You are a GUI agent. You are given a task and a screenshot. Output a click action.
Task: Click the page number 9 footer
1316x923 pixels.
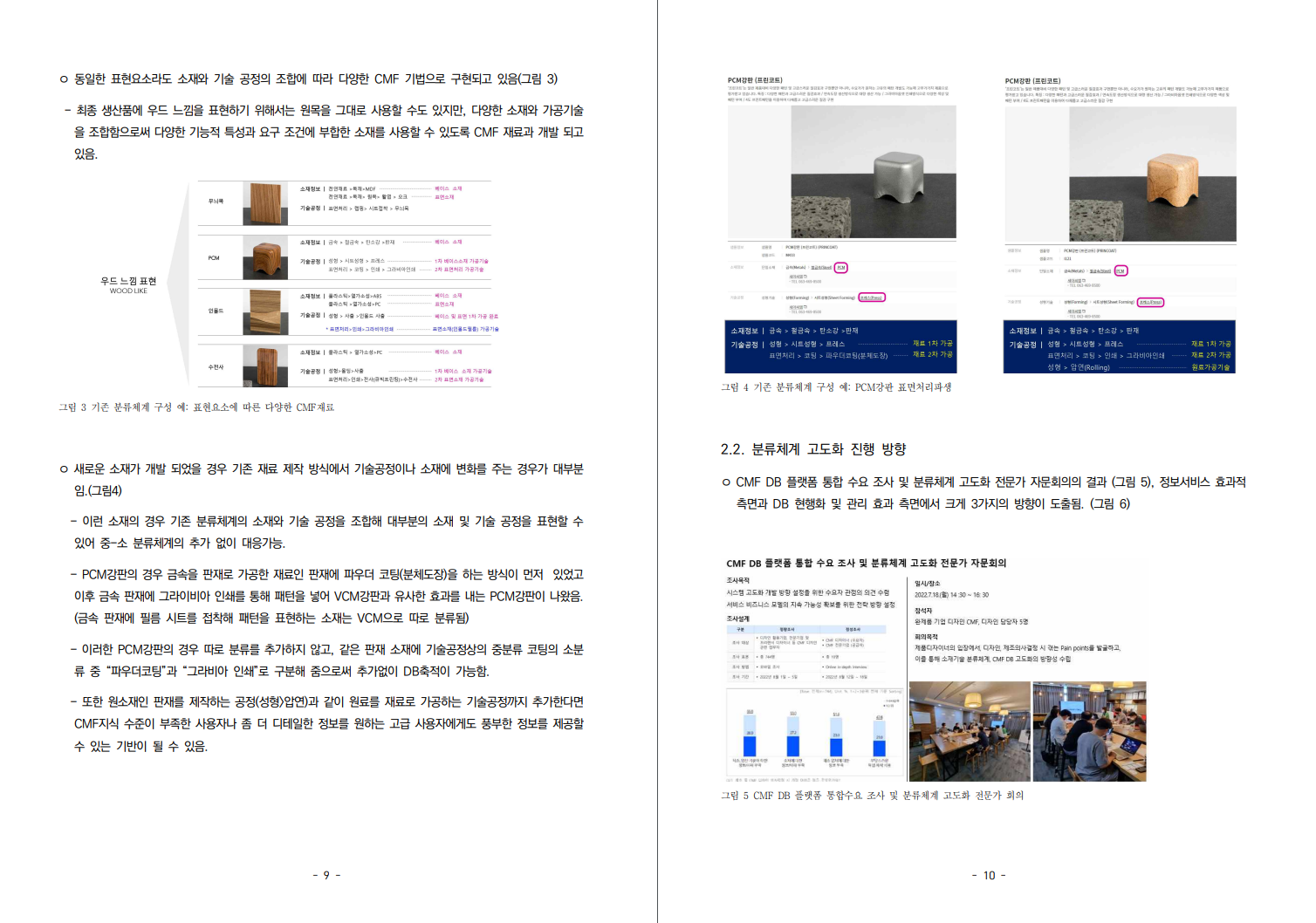[x=326, y=875]
